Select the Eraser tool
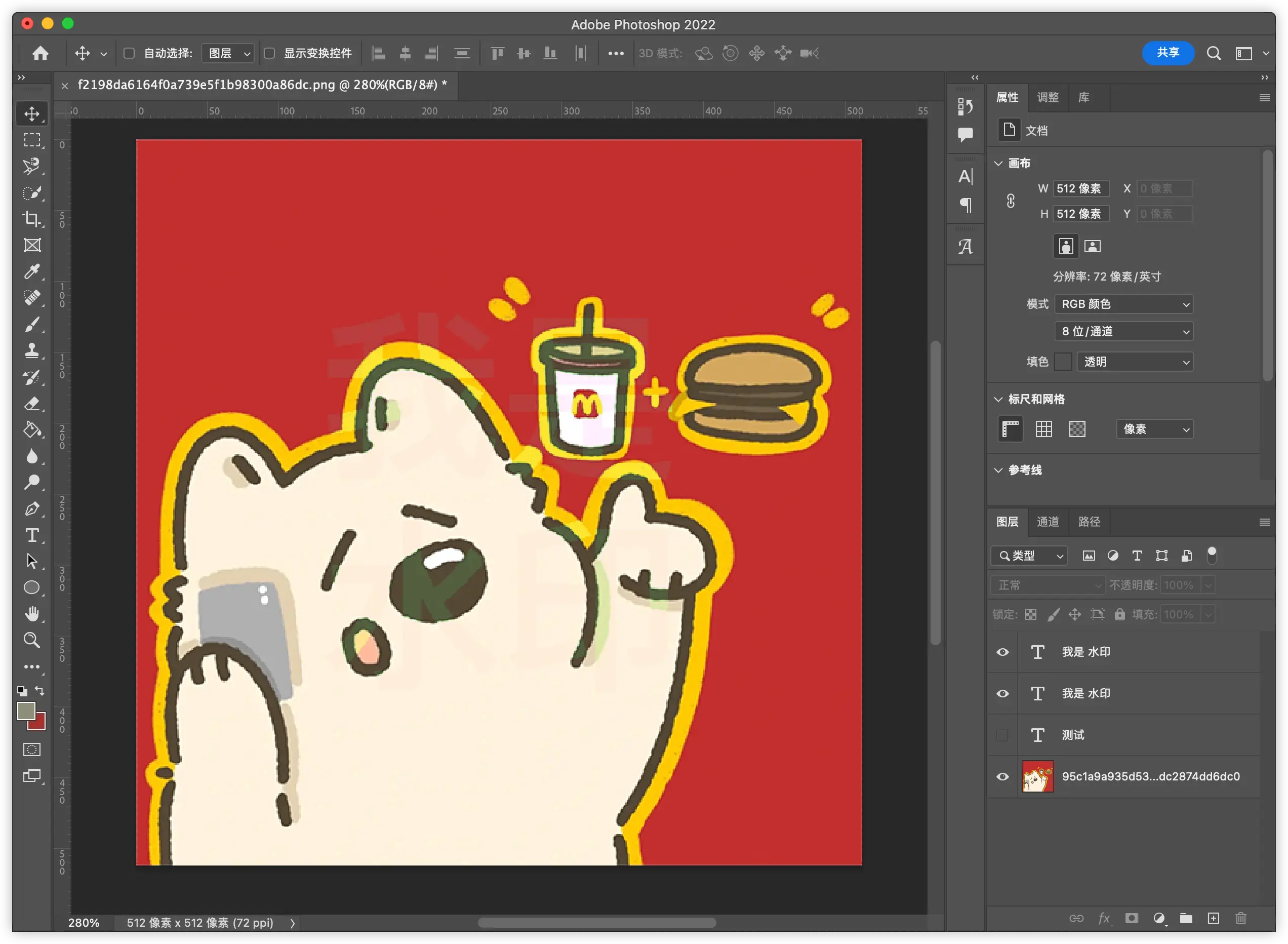 (x=32, y=404)
